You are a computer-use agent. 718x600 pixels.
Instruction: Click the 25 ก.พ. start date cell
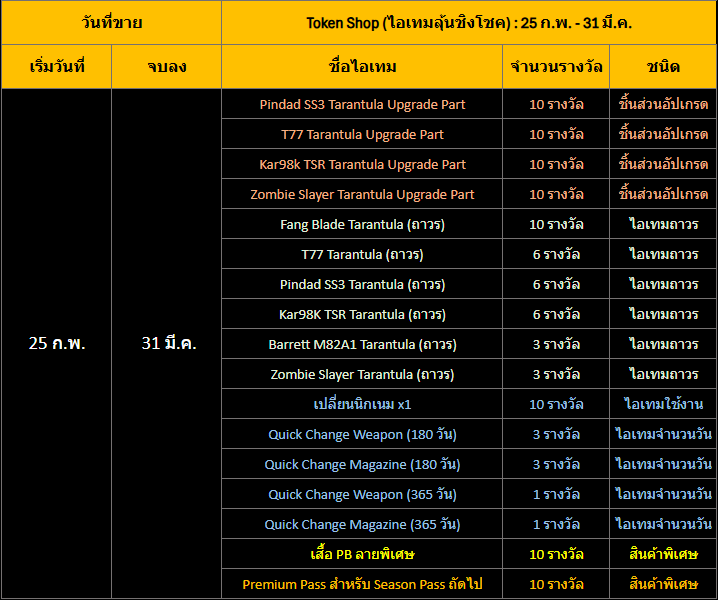pyautogui.click(x=57, y=343)
